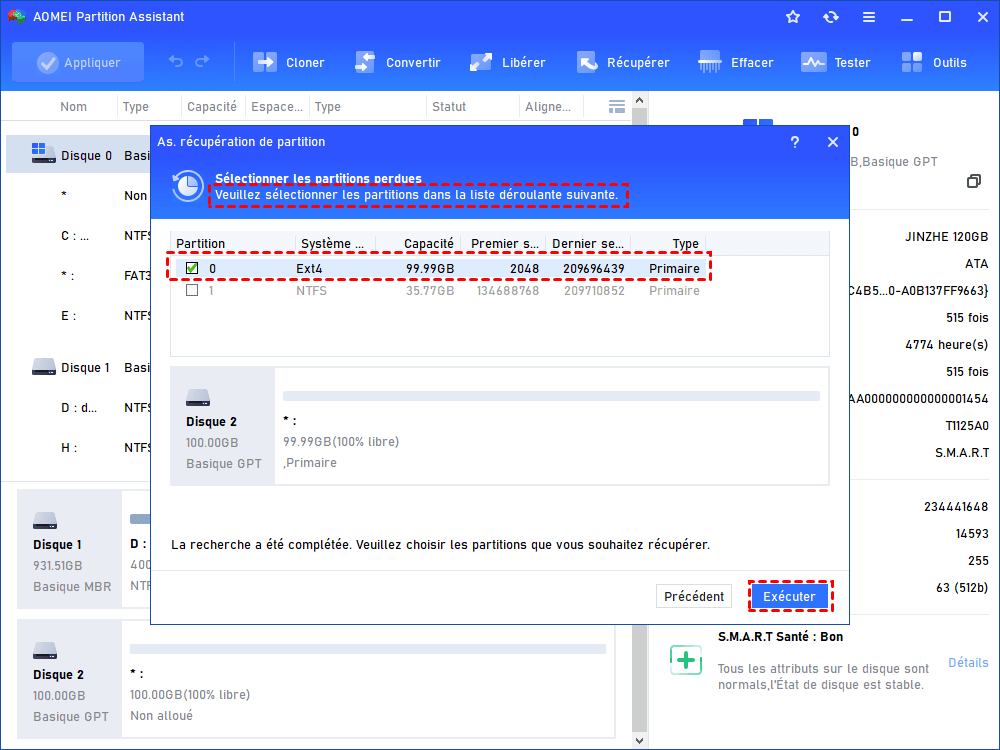Click the Aligne... column header
The height and width of the screenshot is (750, 1000).
tap(548, 107)
